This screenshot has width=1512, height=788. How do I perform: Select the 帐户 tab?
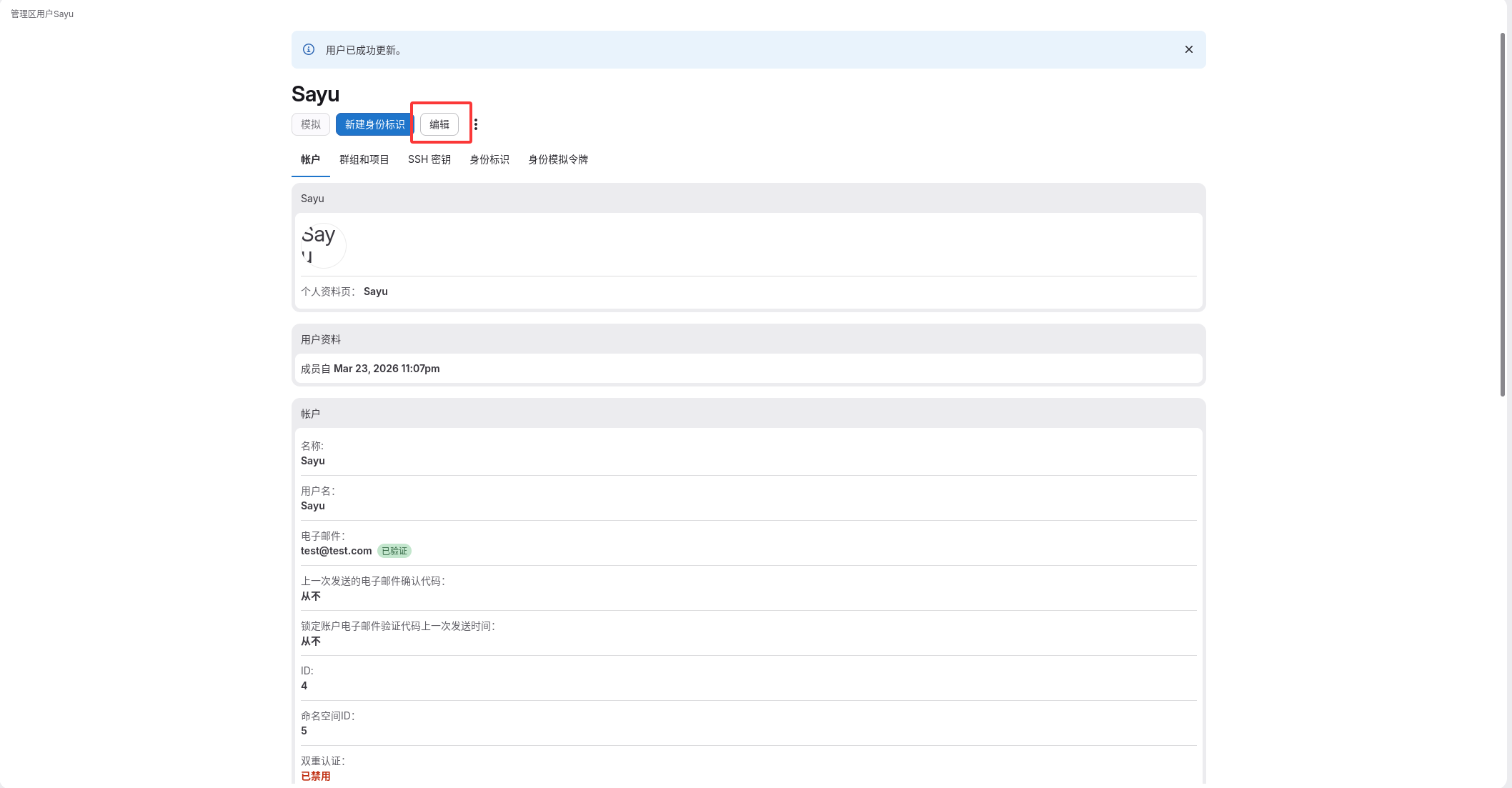tap(310, 159)
